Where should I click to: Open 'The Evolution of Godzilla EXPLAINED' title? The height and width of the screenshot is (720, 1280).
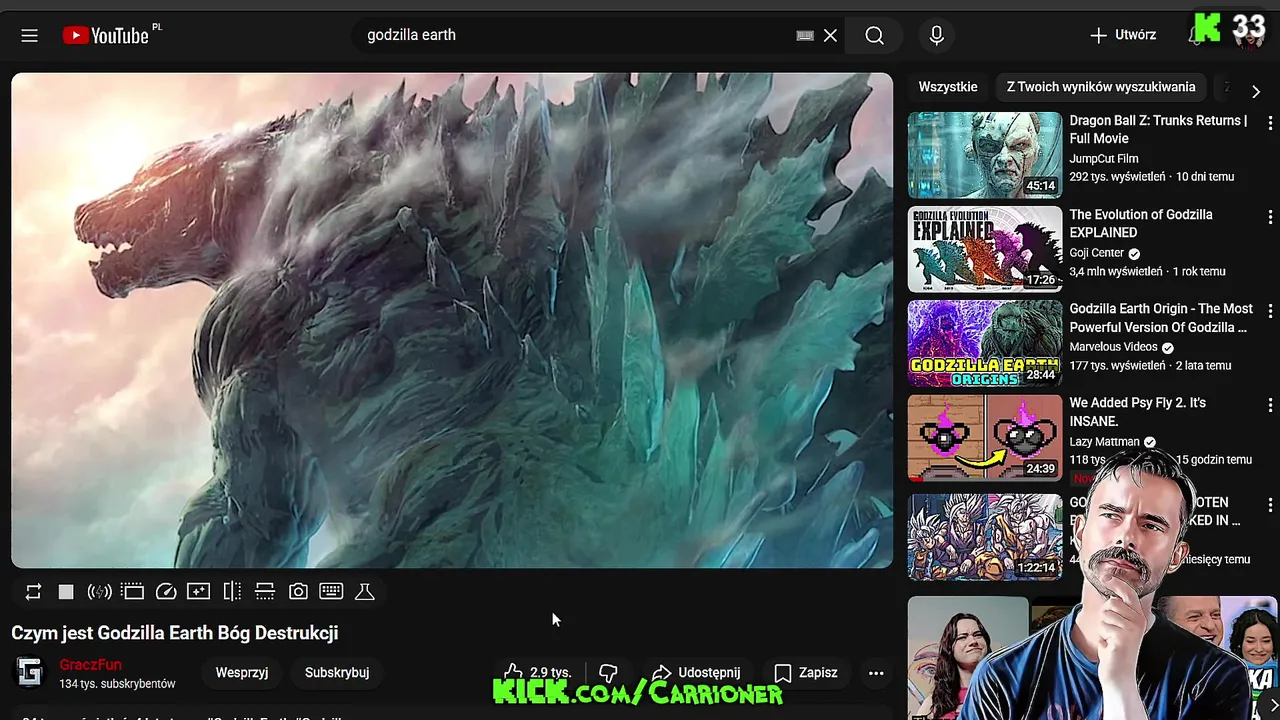click(x=1141, y=224)
